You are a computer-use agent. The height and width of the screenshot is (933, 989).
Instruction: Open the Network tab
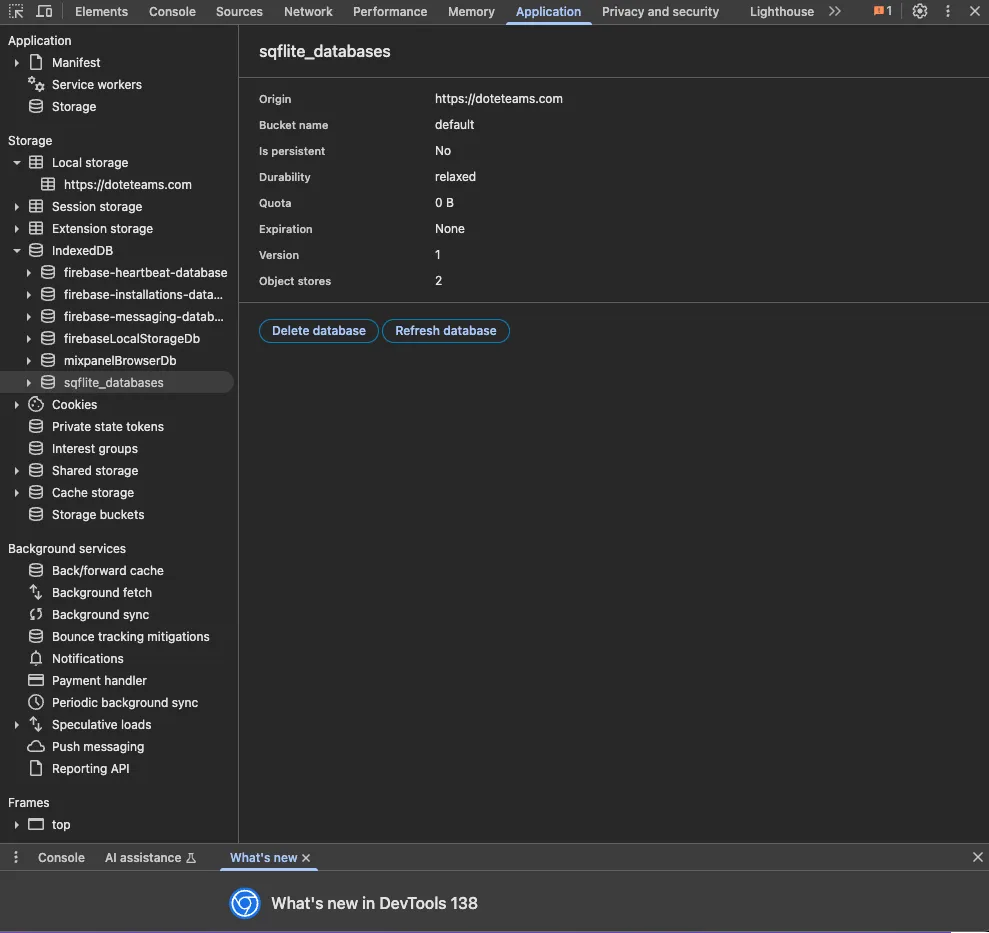point(308,11)
